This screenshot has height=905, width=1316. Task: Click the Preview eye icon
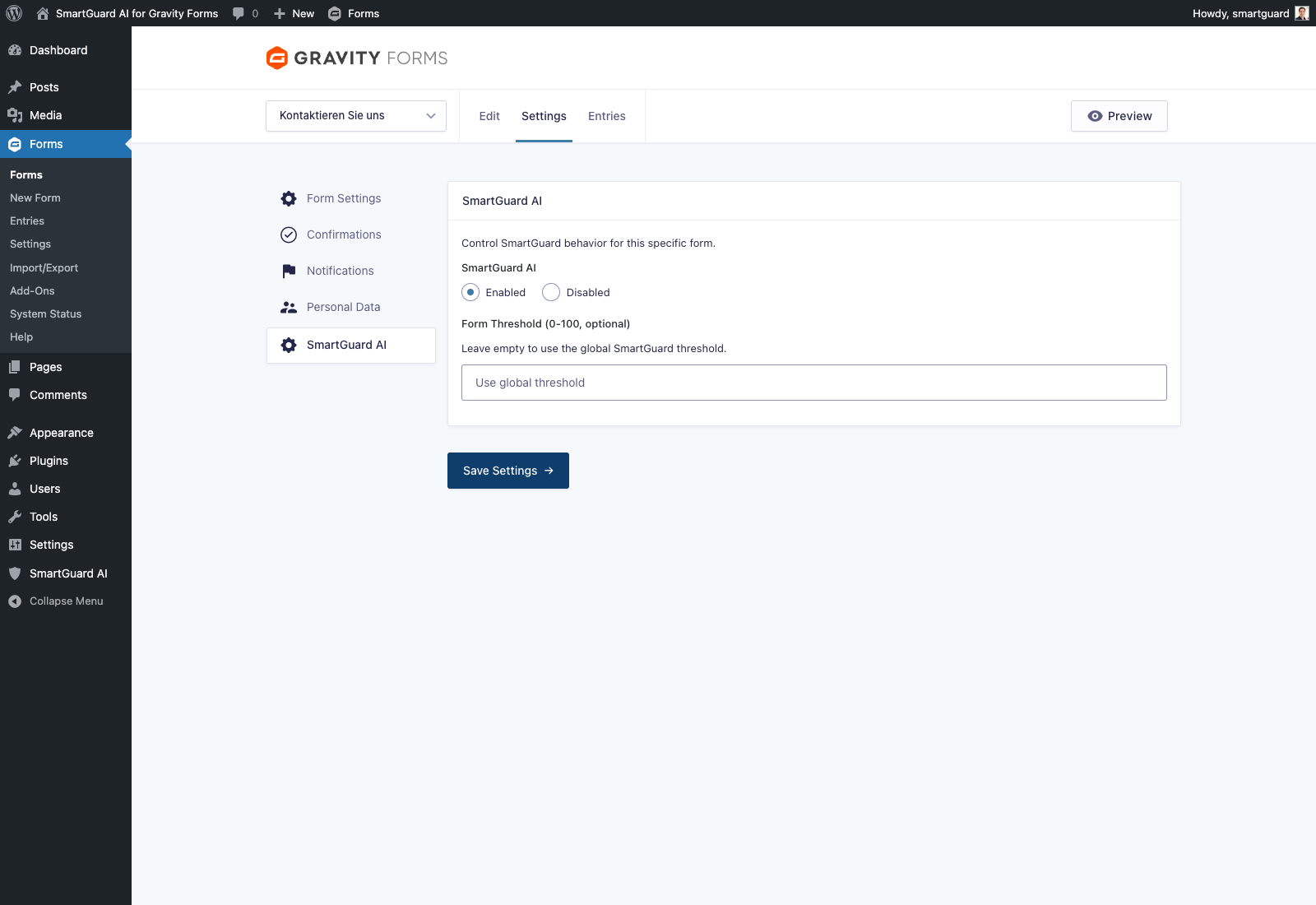[x=1095, y=116]
